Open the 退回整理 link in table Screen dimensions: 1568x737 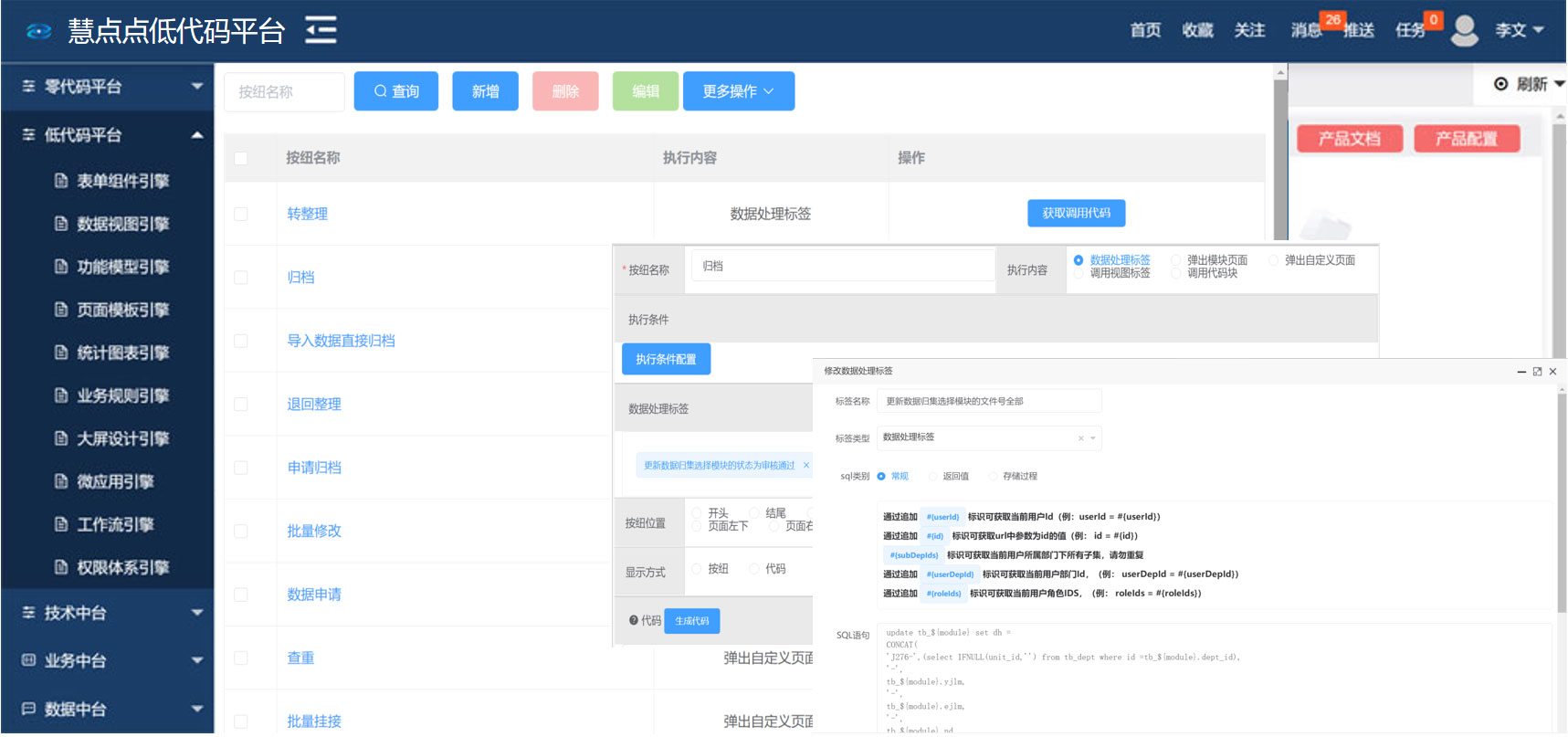click(x=314, y=404)
